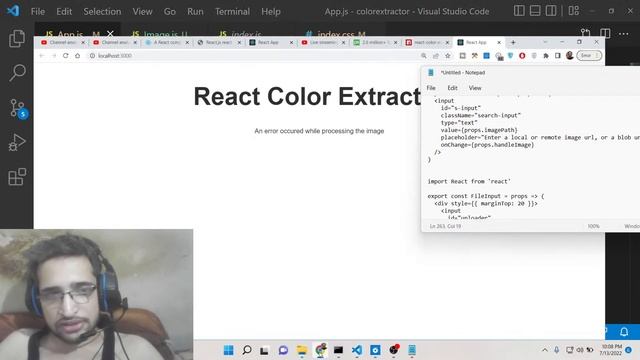Open the Customize Layout icon in VS Code
This screenshot has width=640, height=360.
[x=573, y=11]
